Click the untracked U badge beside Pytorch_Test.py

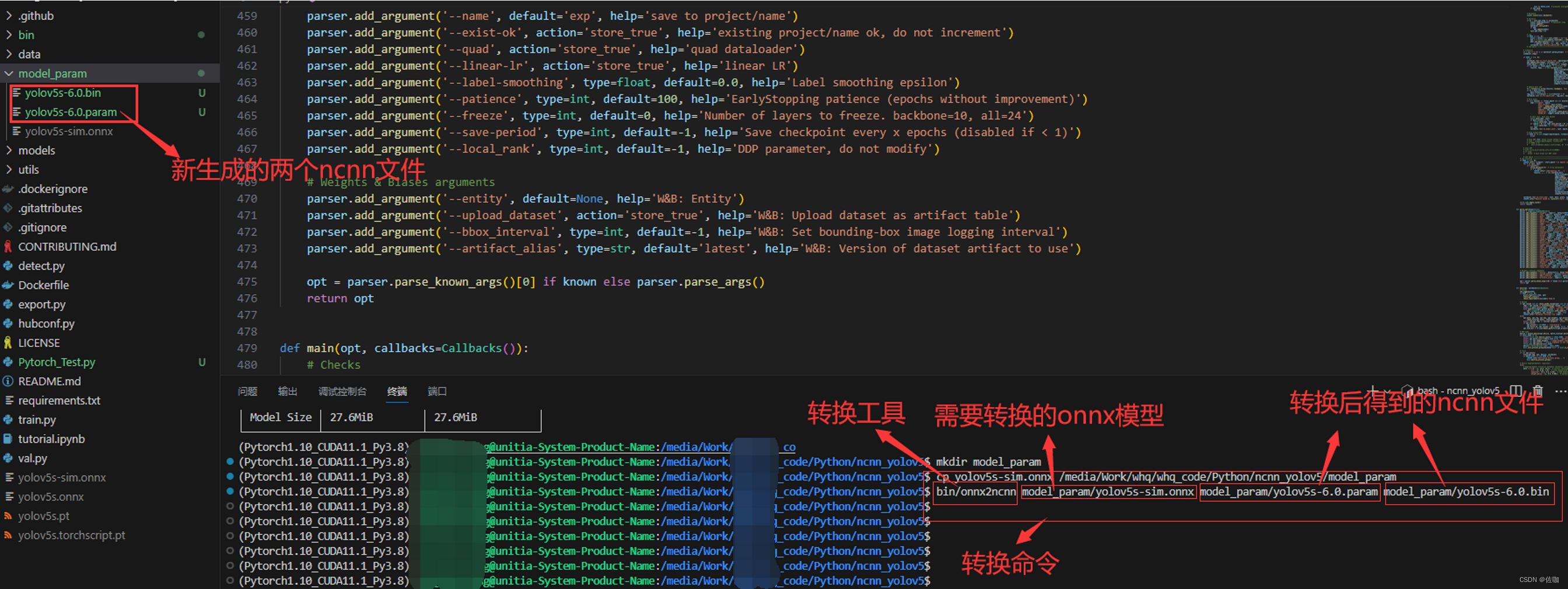click(202, 362)
